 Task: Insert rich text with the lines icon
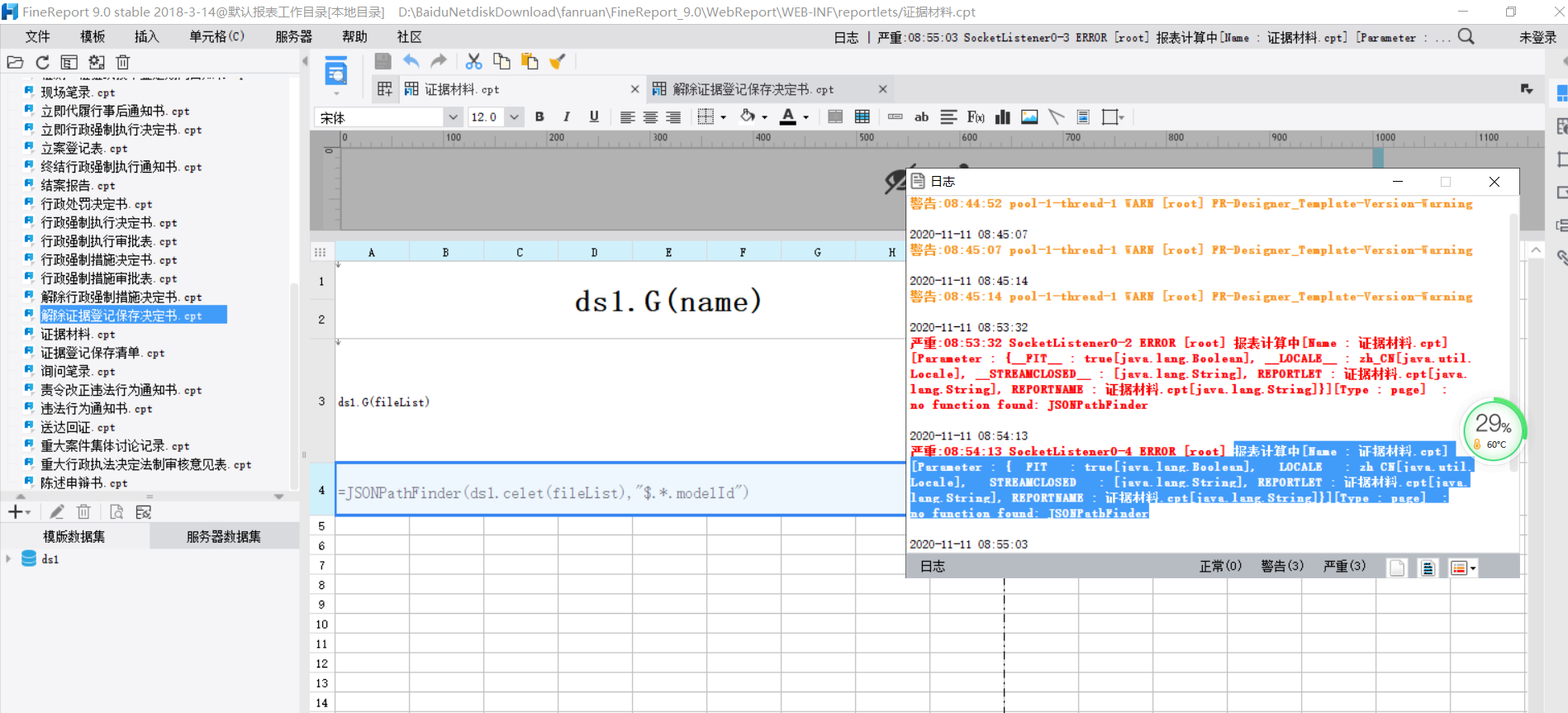pyautogui.click(x=948, y=117)
